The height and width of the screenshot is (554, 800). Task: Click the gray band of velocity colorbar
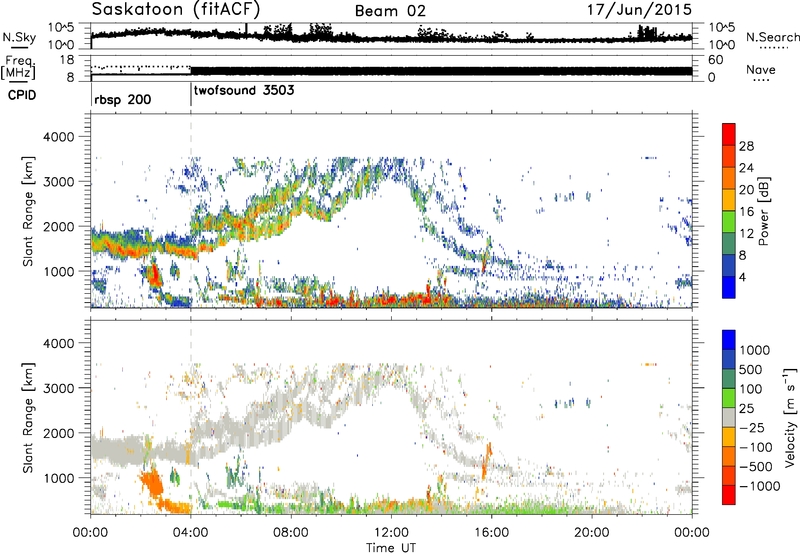729,417
